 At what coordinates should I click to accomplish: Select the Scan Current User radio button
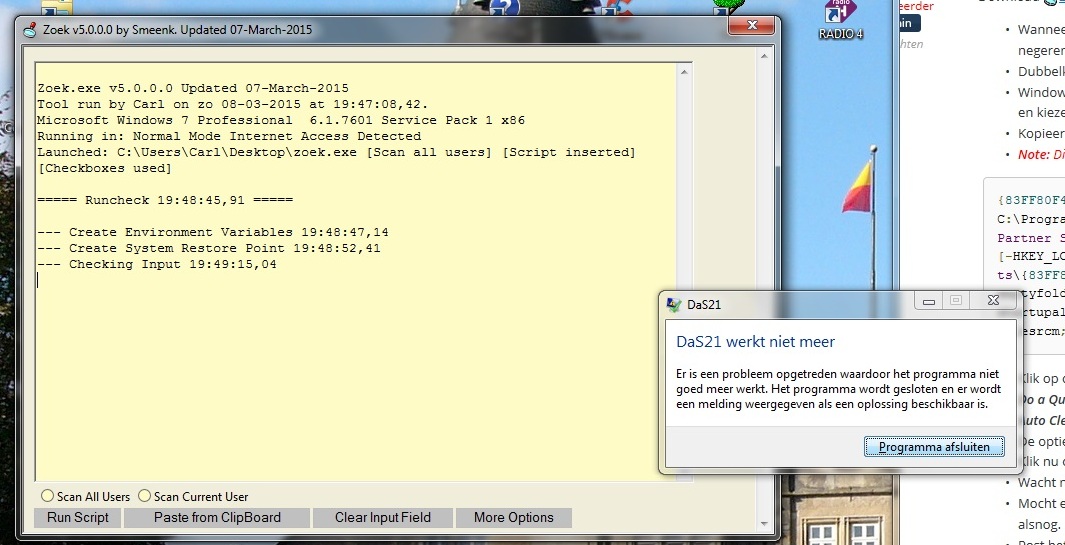point(145,496)
